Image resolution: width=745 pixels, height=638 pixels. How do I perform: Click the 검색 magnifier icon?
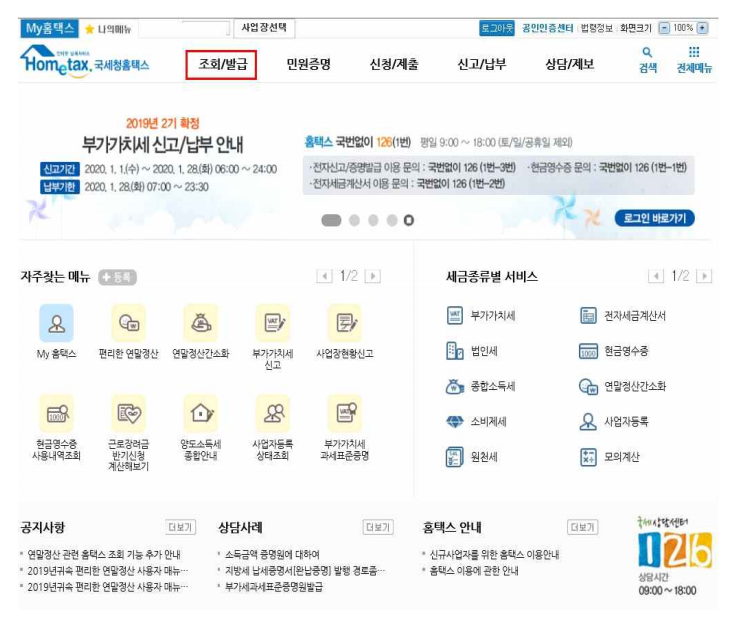647,53
